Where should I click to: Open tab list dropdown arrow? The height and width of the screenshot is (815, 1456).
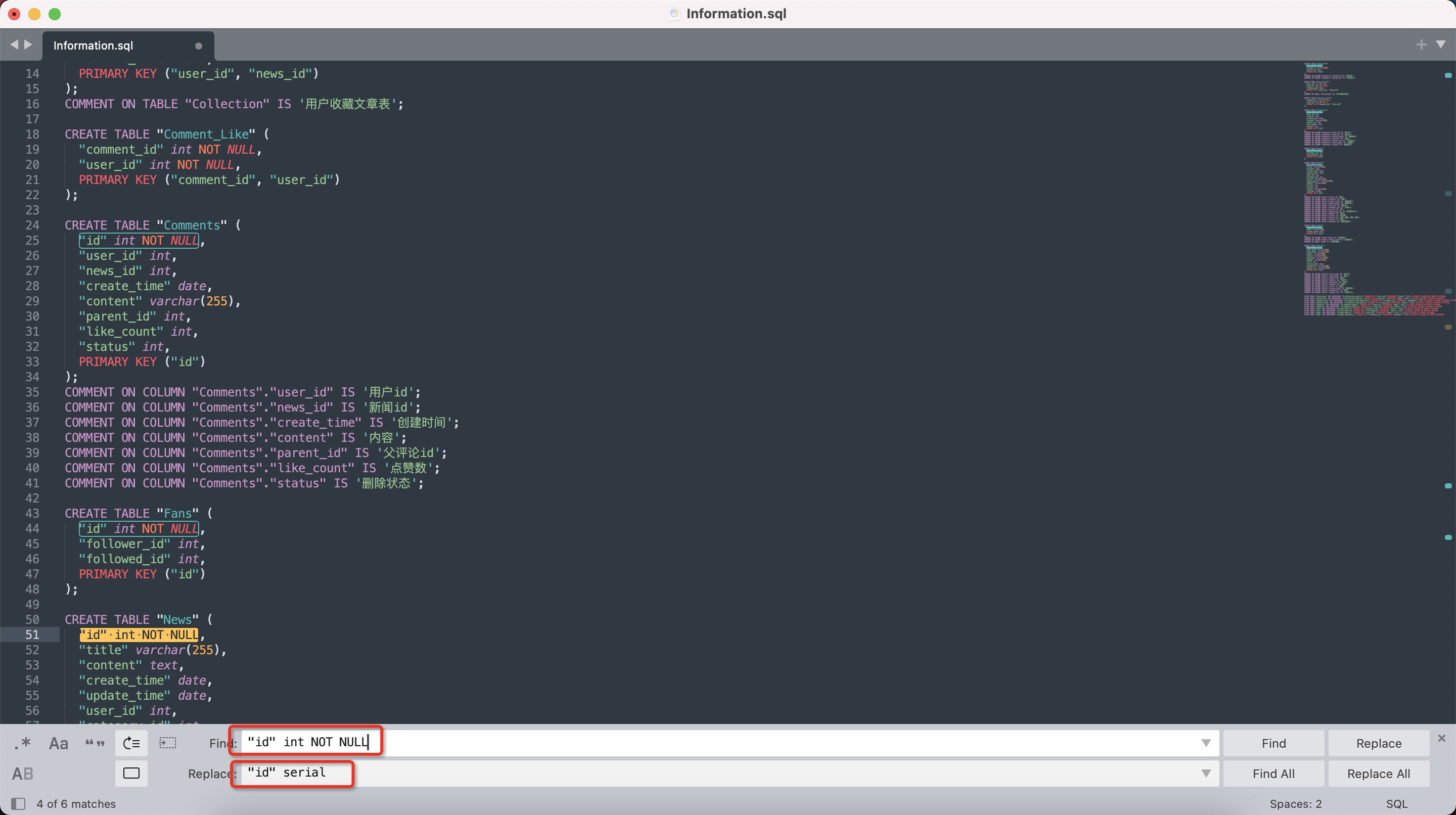coord(1441,44)
